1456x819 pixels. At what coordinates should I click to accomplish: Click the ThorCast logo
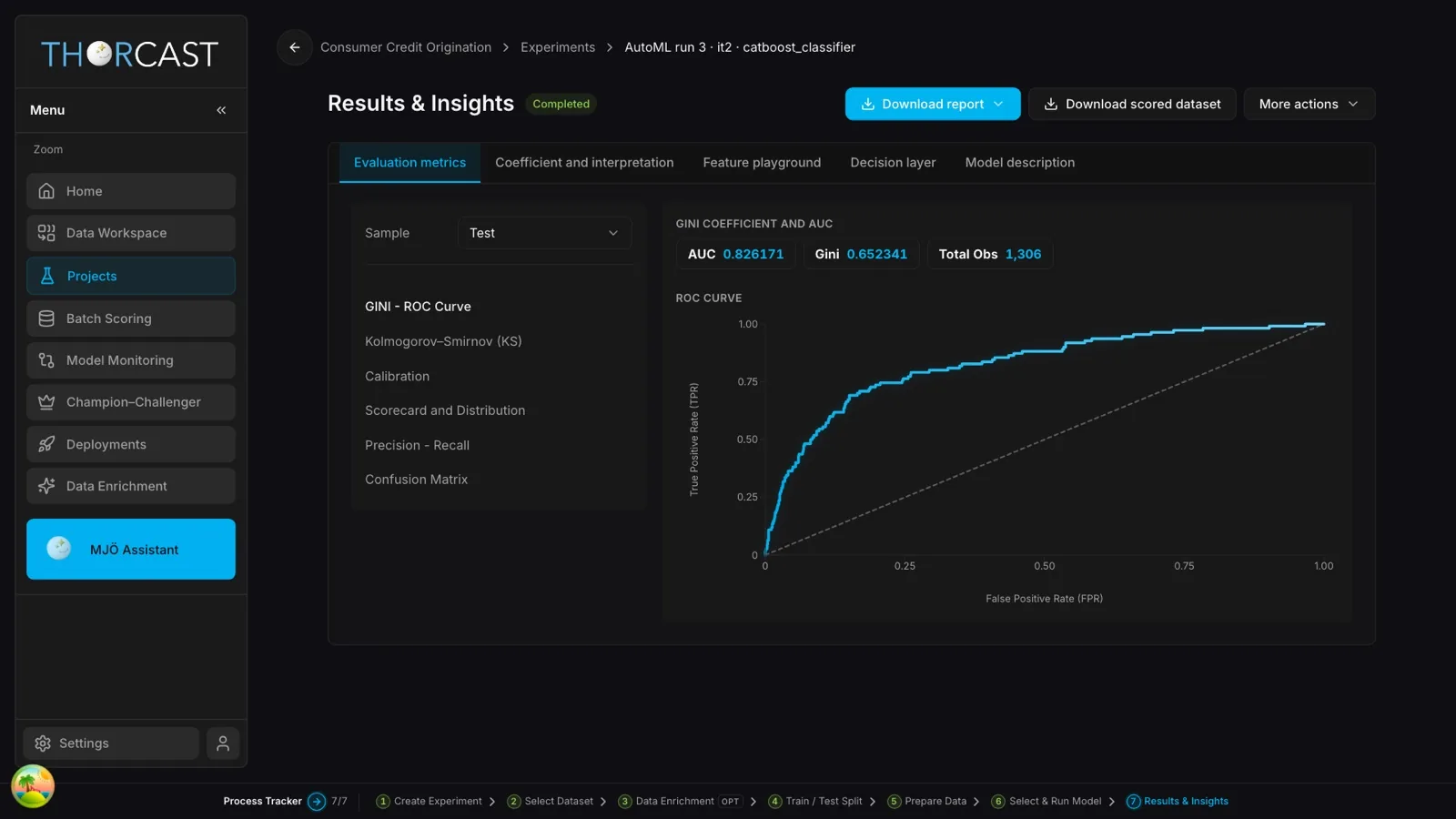[130, 55]
